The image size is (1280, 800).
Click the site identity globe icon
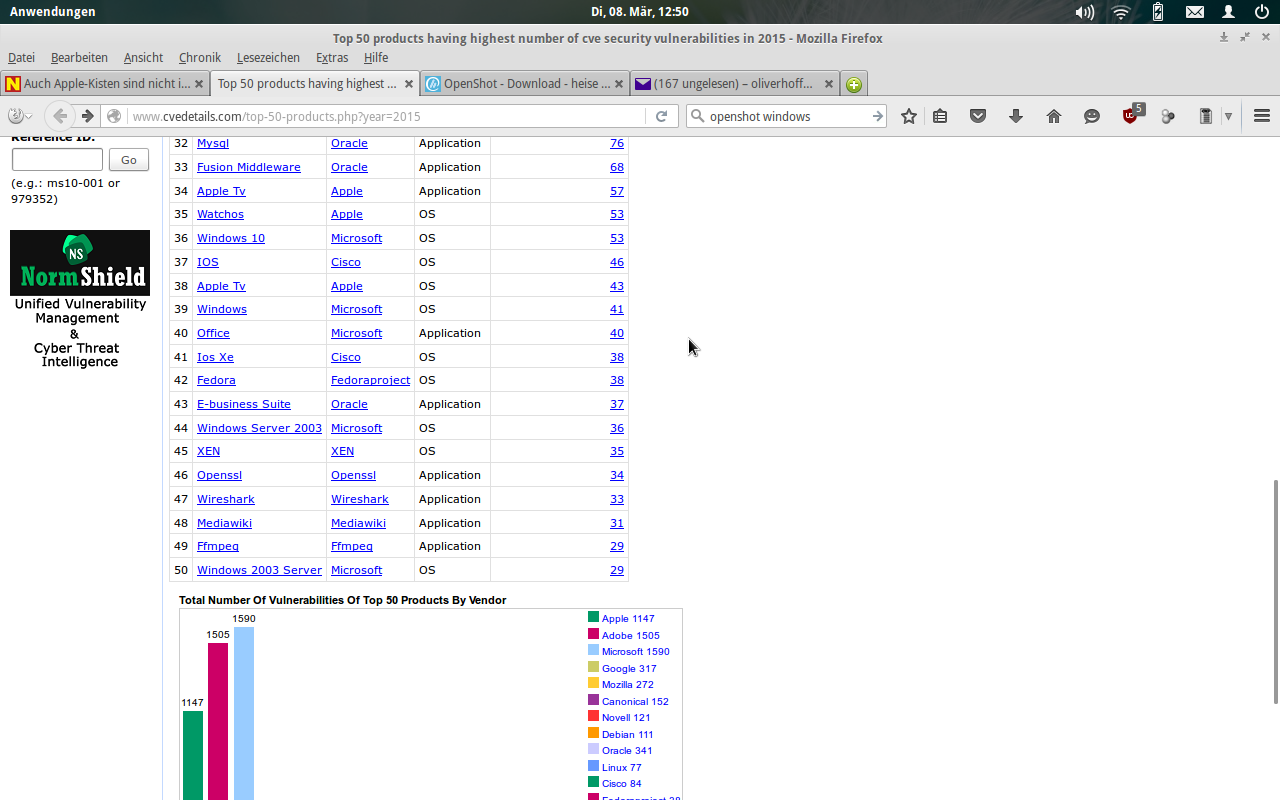pos(114,116)
